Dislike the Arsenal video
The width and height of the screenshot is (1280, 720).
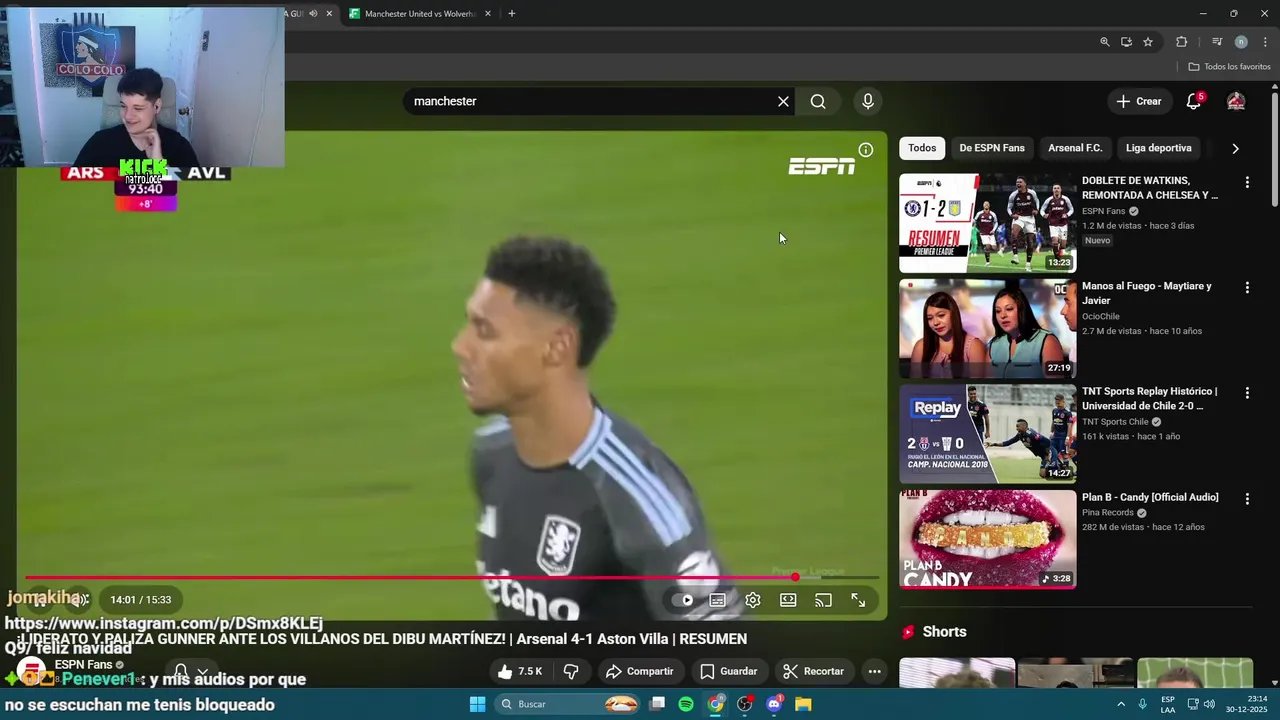click(x=571, y=671)
